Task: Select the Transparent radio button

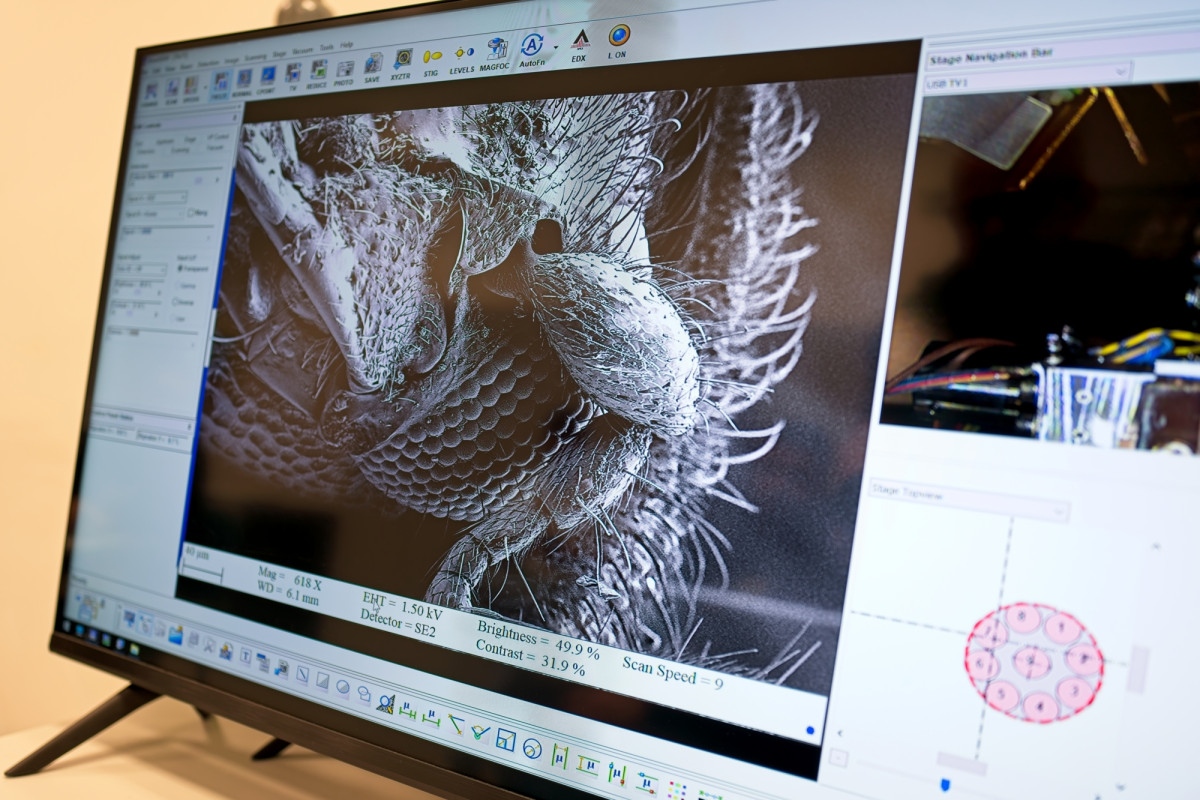Action: [180, 269]
